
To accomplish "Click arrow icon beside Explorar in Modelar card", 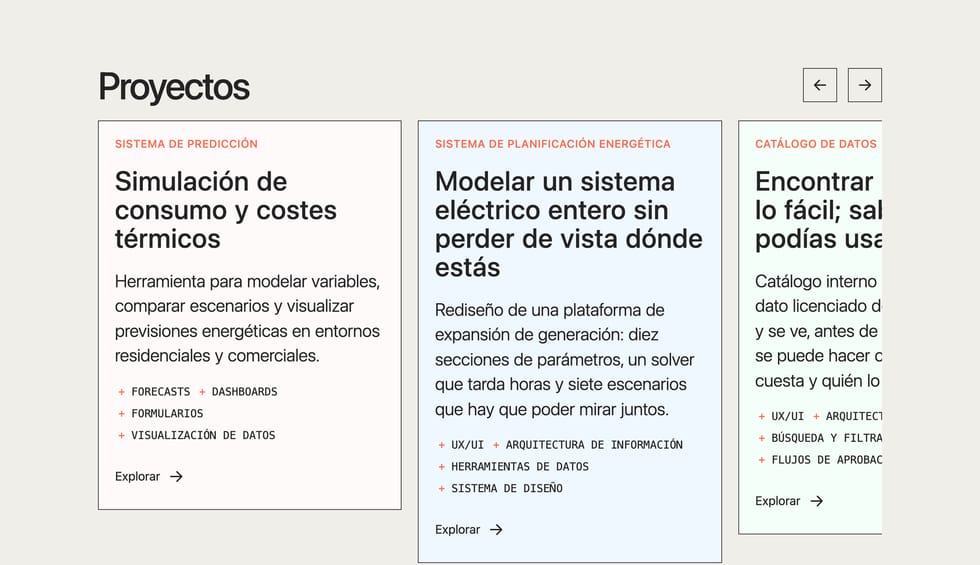I will point(496,529).
